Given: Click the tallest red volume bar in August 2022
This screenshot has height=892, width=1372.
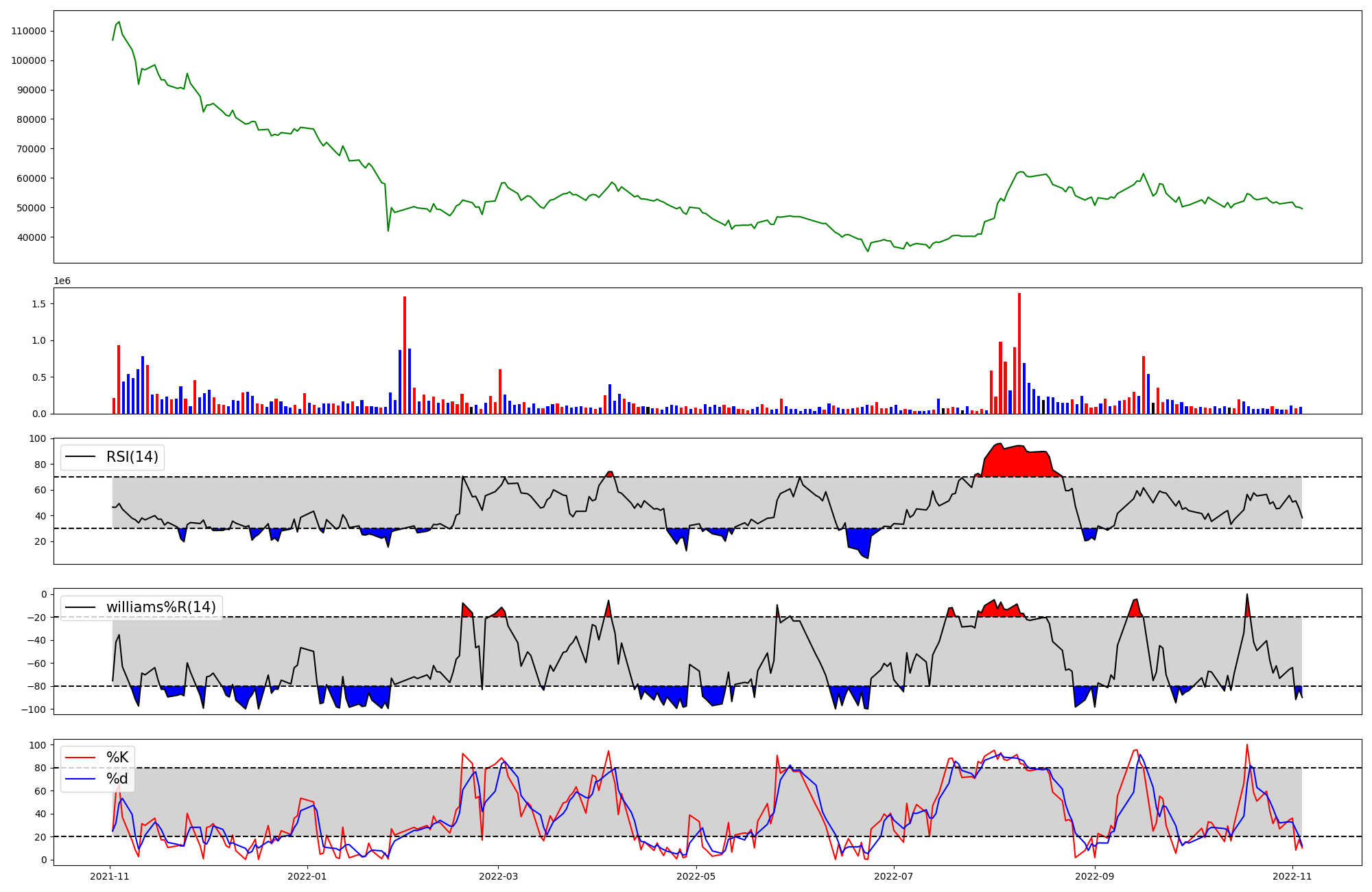Looking at the screenshot, I should 1019,353.
